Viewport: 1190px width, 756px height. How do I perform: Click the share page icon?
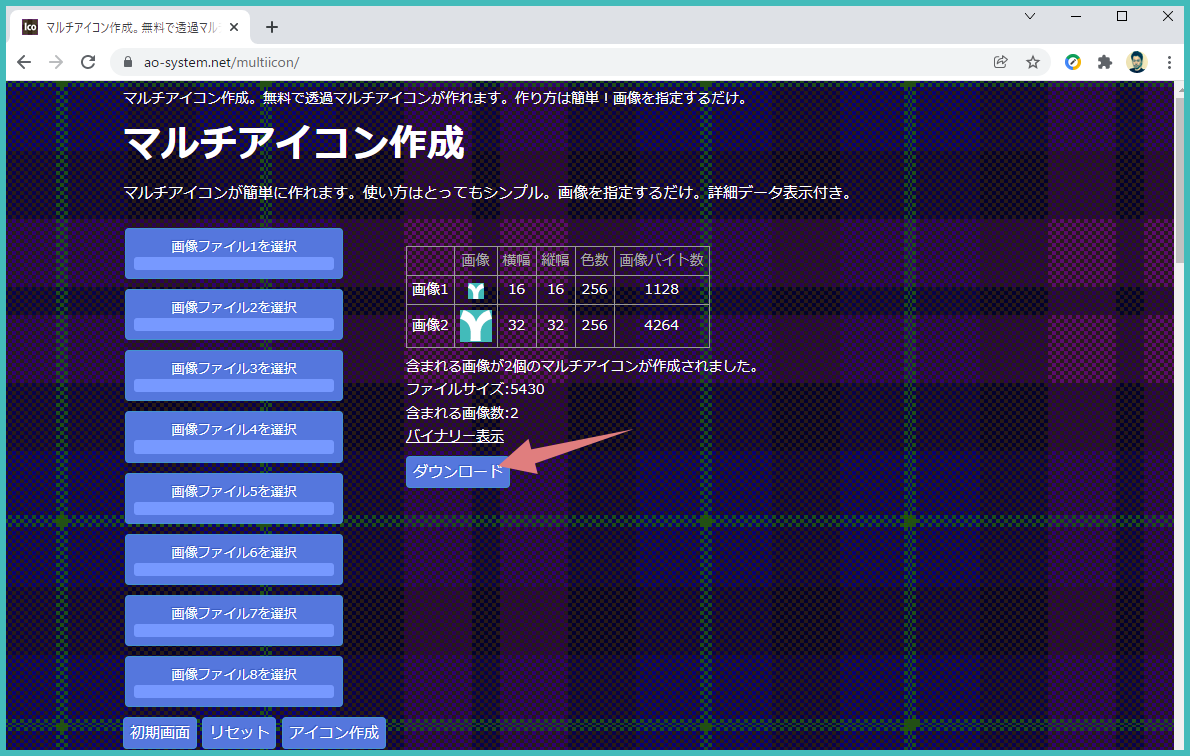pos(1000,61)
